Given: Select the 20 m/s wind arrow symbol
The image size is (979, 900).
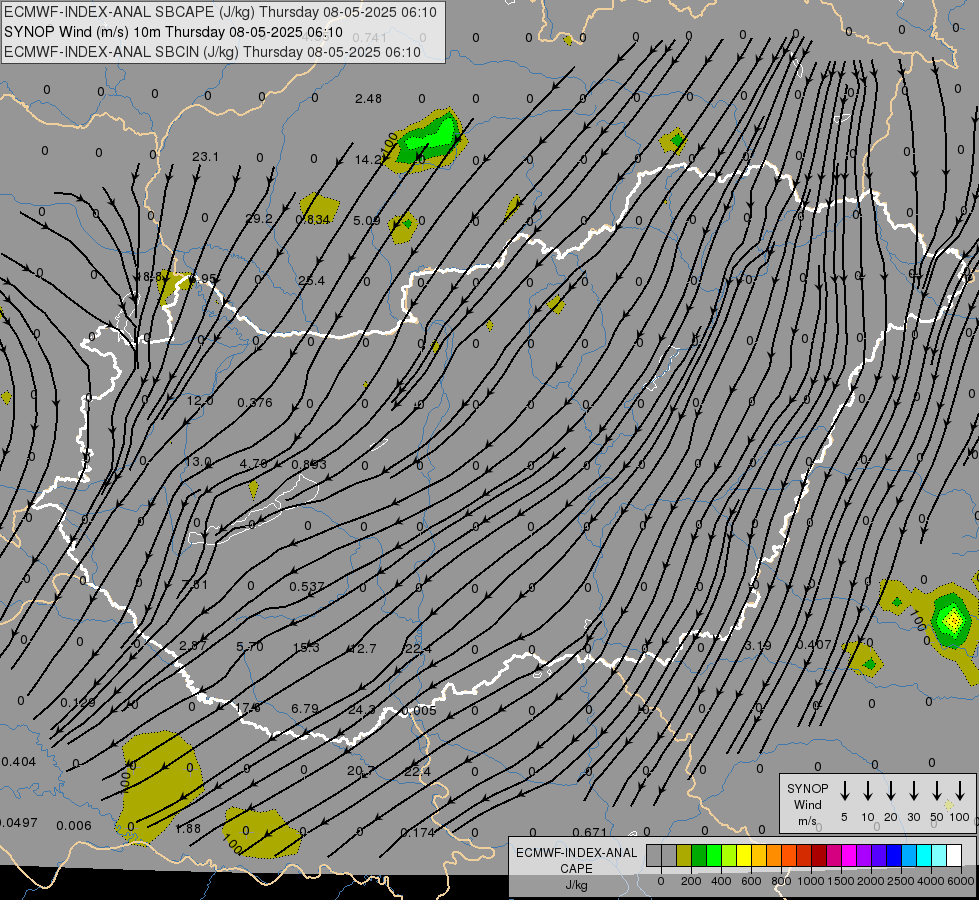Looking at the screenshot, I should pos(890,791).
